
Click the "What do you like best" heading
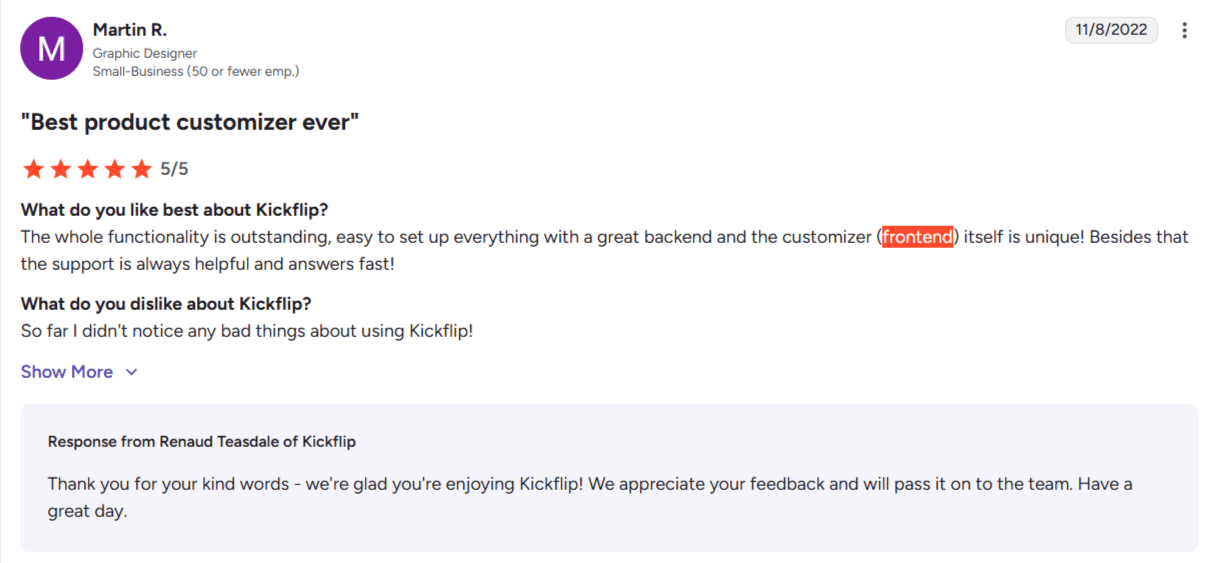point(175,210)
